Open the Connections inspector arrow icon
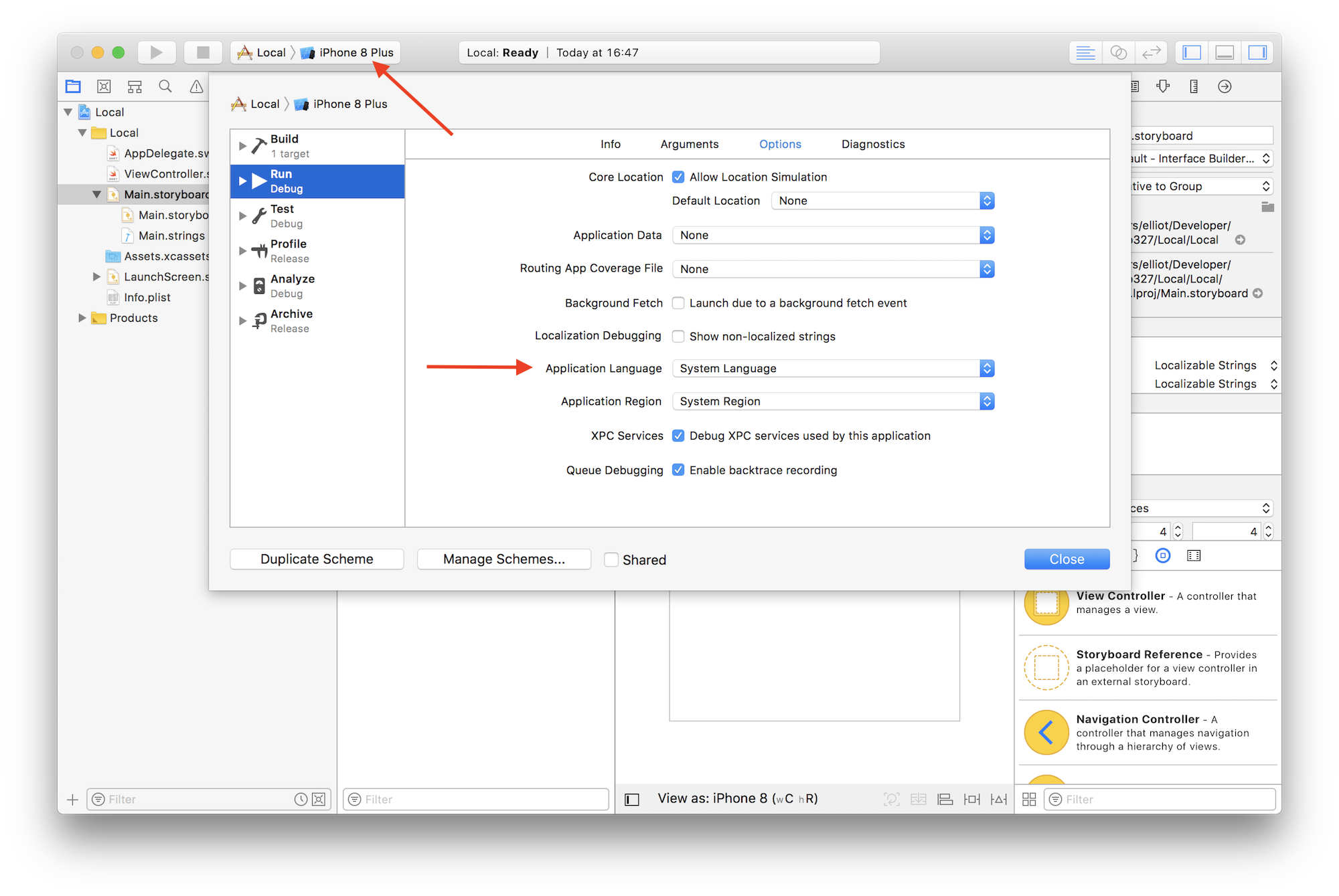1339x896 pixels. 1225,86
